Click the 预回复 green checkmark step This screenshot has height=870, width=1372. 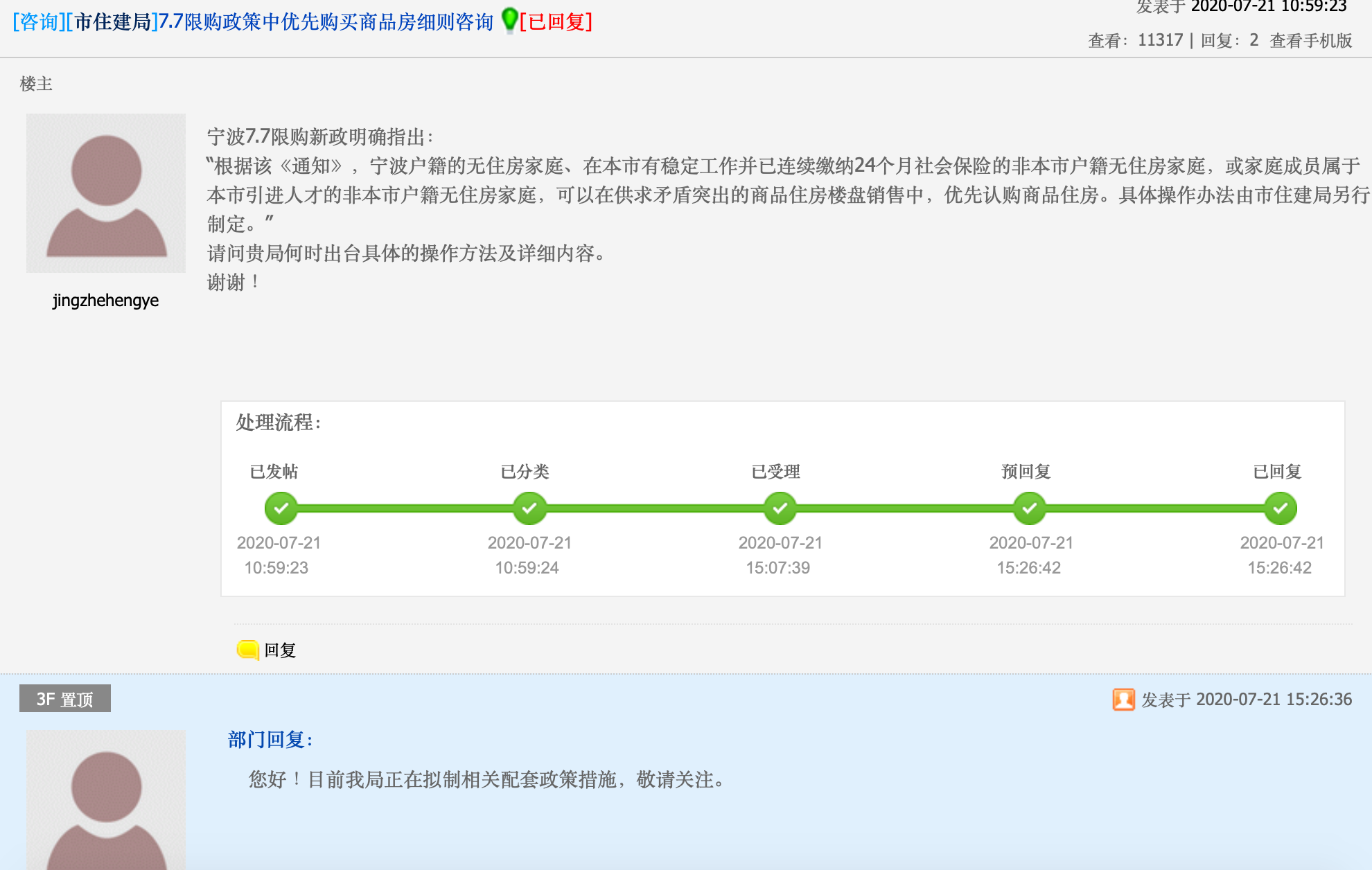coord(1030,508)
